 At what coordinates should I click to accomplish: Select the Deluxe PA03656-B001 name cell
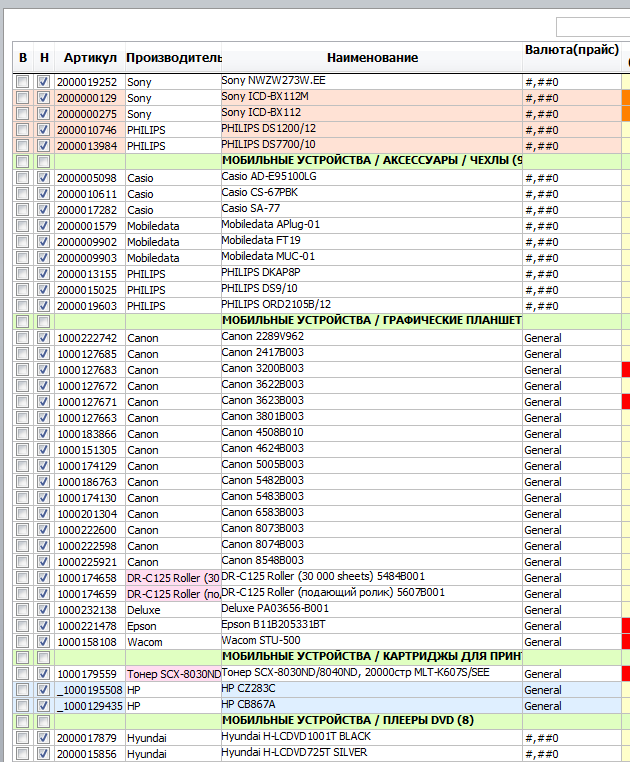pos(372,608)
